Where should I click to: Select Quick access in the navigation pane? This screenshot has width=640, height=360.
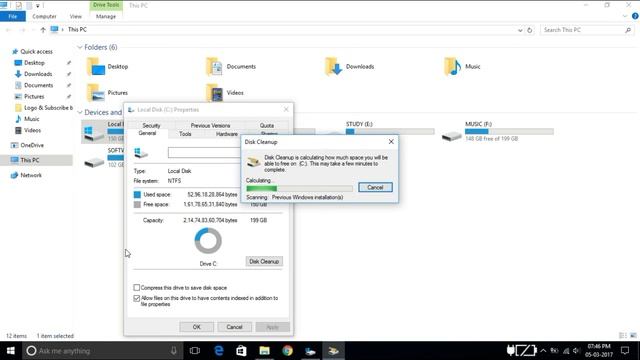coord(36,51)
